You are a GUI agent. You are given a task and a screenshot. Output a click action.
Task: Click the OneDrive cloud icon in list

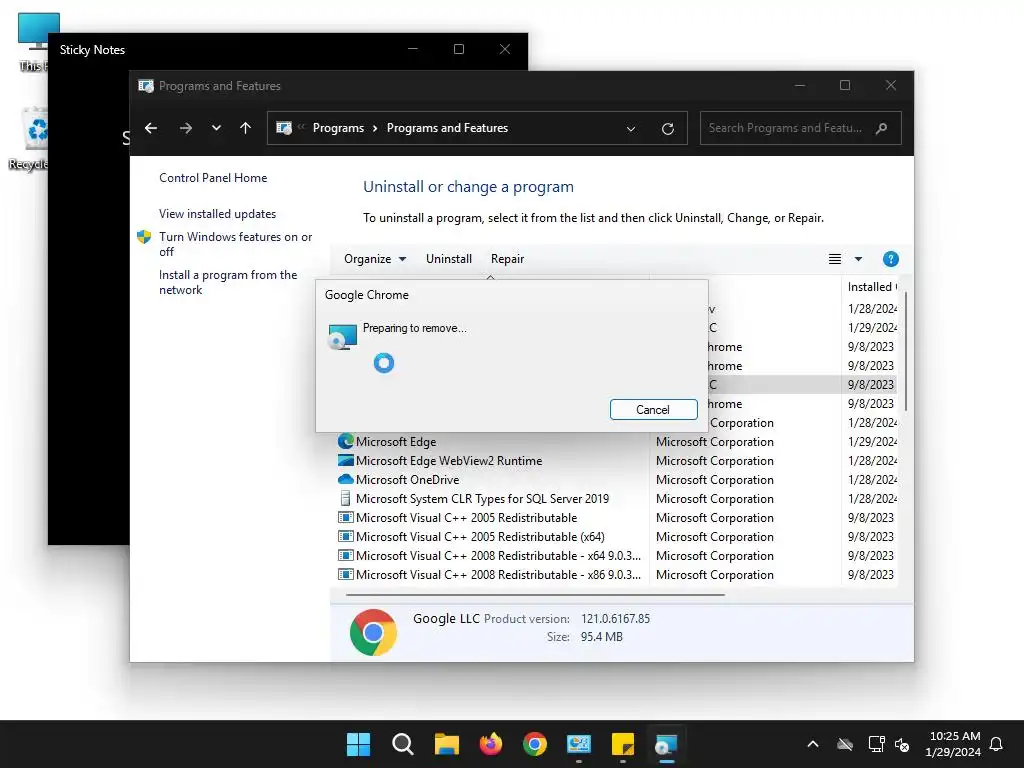pos(345,479)
